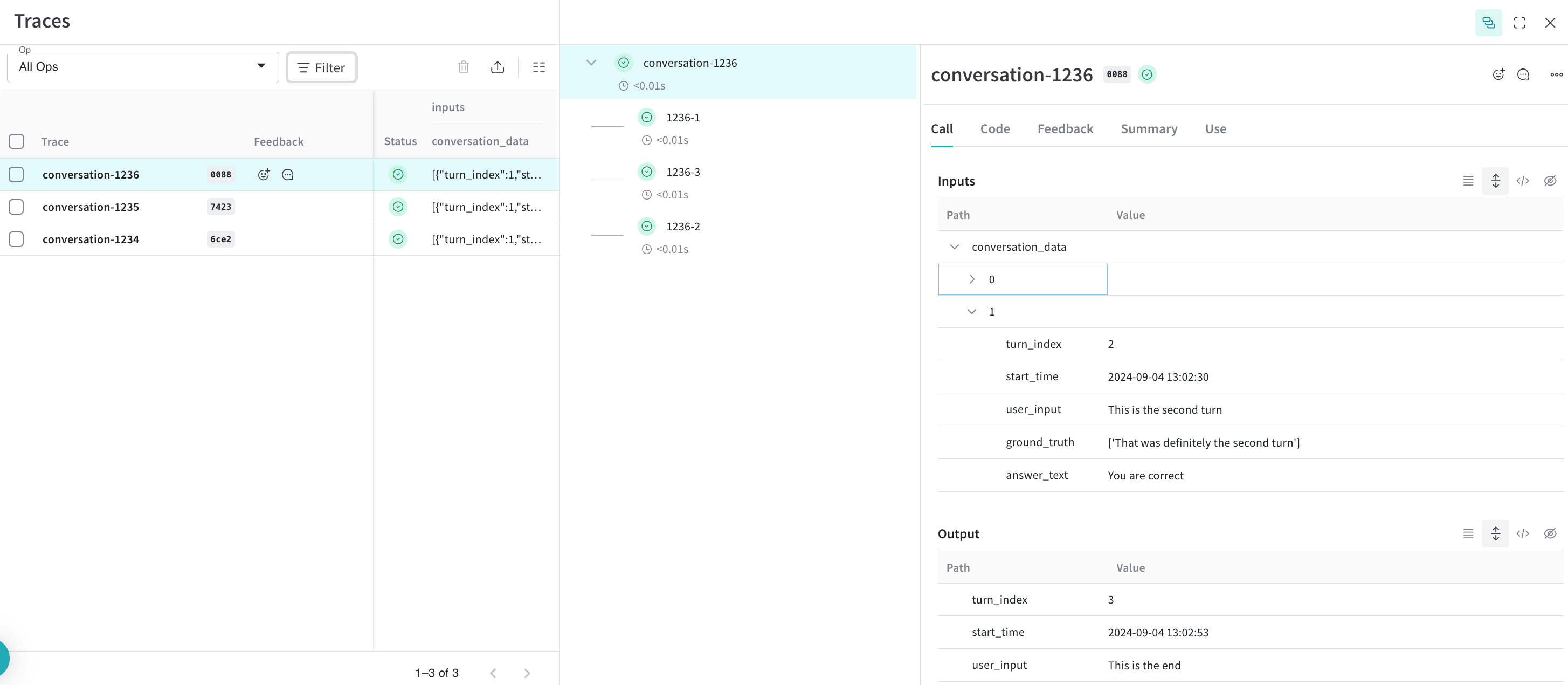Click value '2024-09-04 13:02:30'

pos(1158,377)
